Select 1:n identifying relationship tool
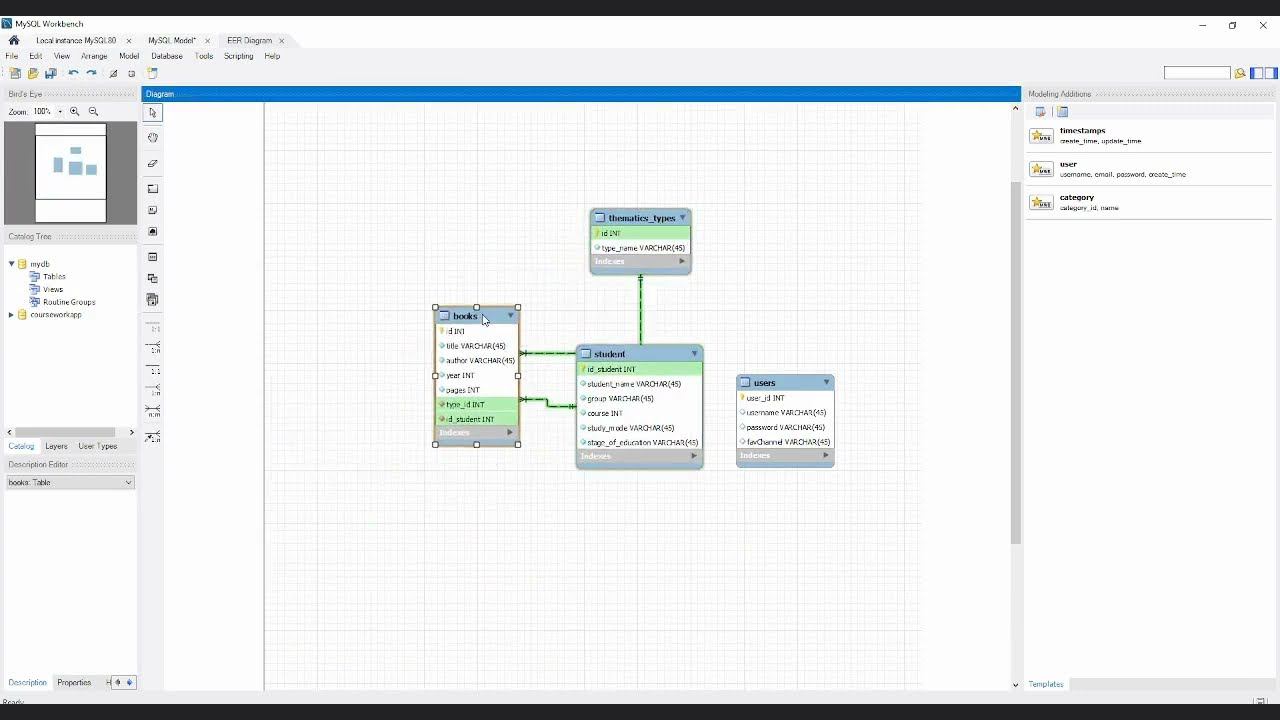This screenshot has width=1280, height=720. click(x=153, y=390)
